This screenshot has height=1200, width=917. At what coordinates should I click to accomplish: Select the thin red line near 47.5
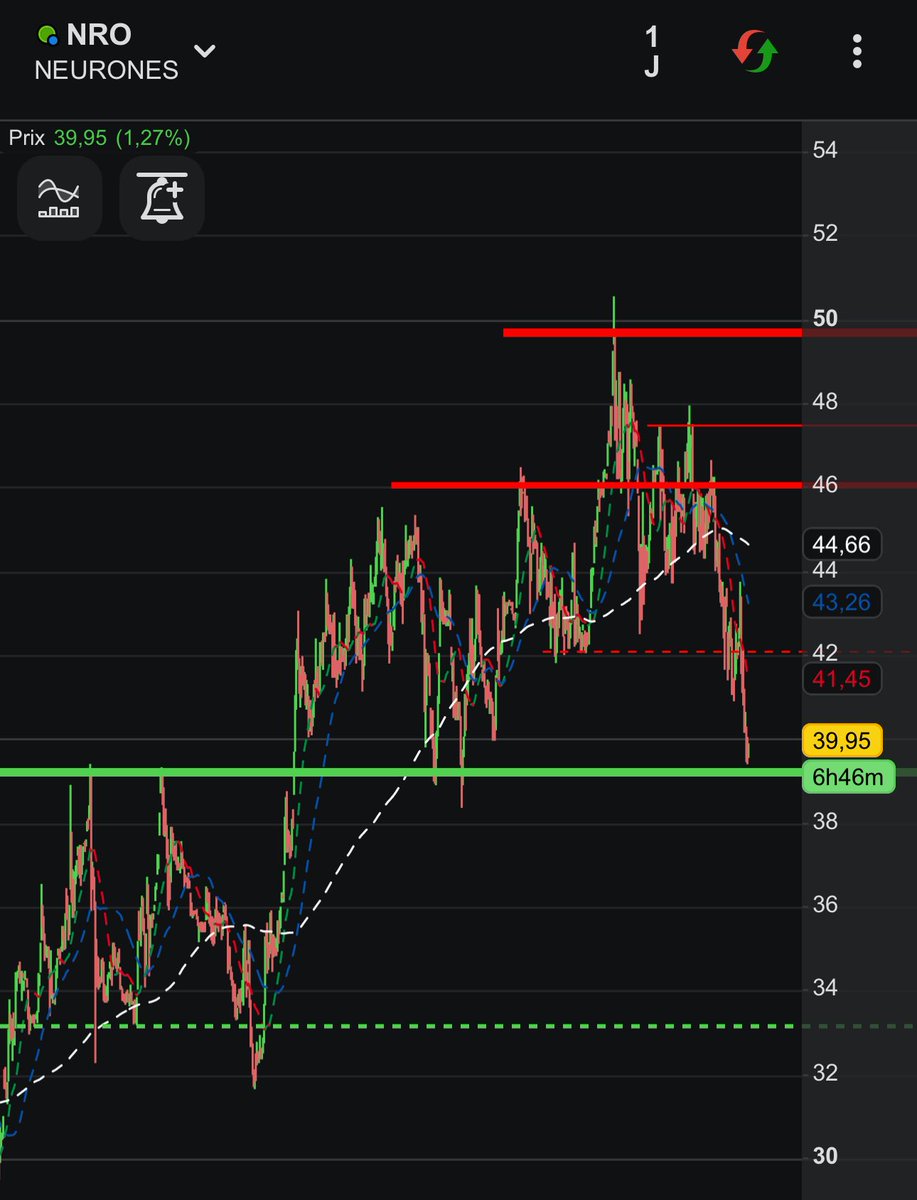click(x=724, y=425)
